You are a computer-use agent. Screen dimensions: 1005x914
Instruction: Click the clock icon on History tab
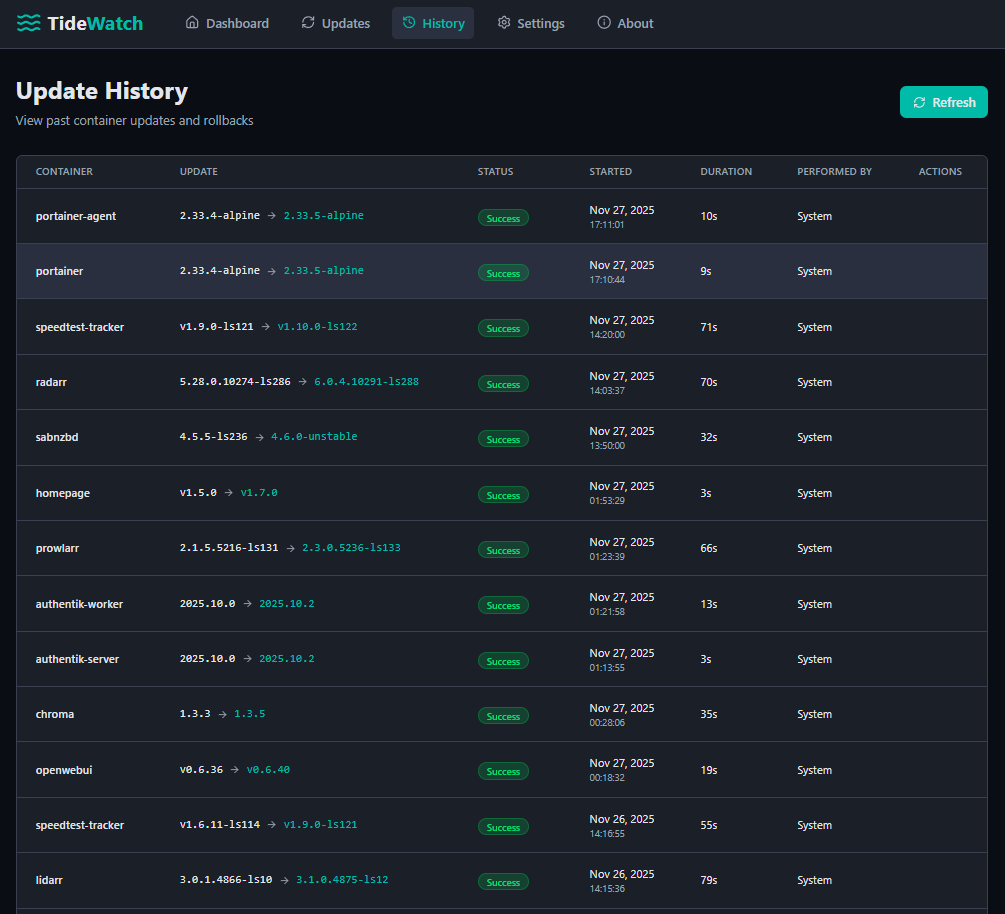(x=409, y=23)
